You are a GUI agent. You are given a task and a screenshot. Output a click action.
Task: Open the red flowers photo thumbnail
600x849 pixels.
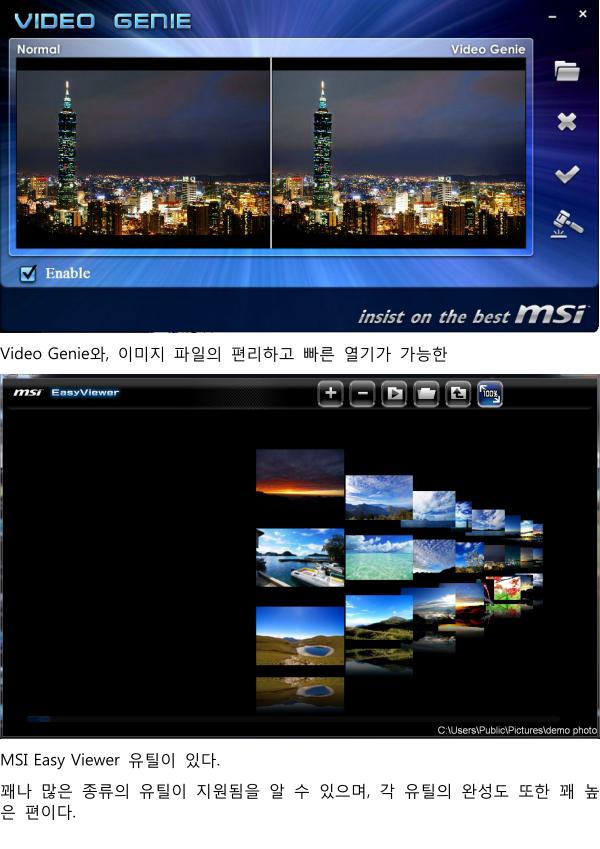(x=507, y=589)
